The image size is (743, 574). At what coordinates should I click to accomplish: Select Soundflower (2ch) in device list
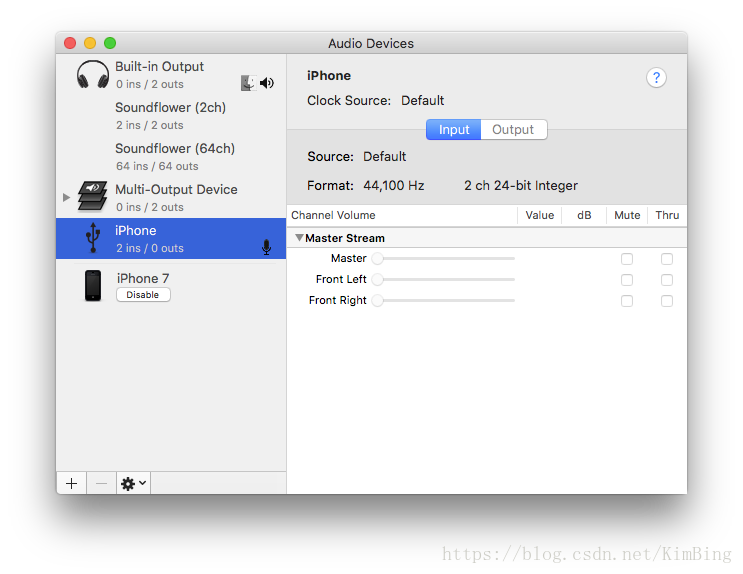click(171, 116)
